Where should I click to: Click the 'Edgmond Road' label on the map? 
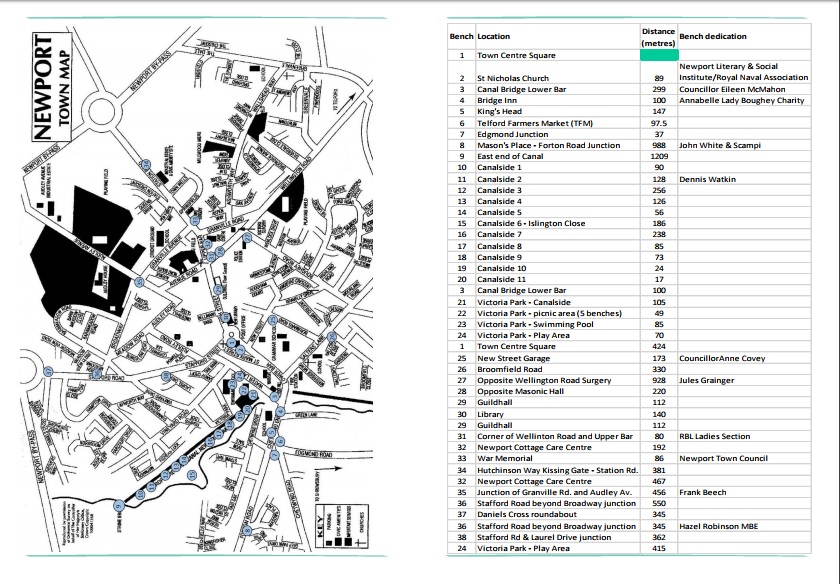click(314, 454)
